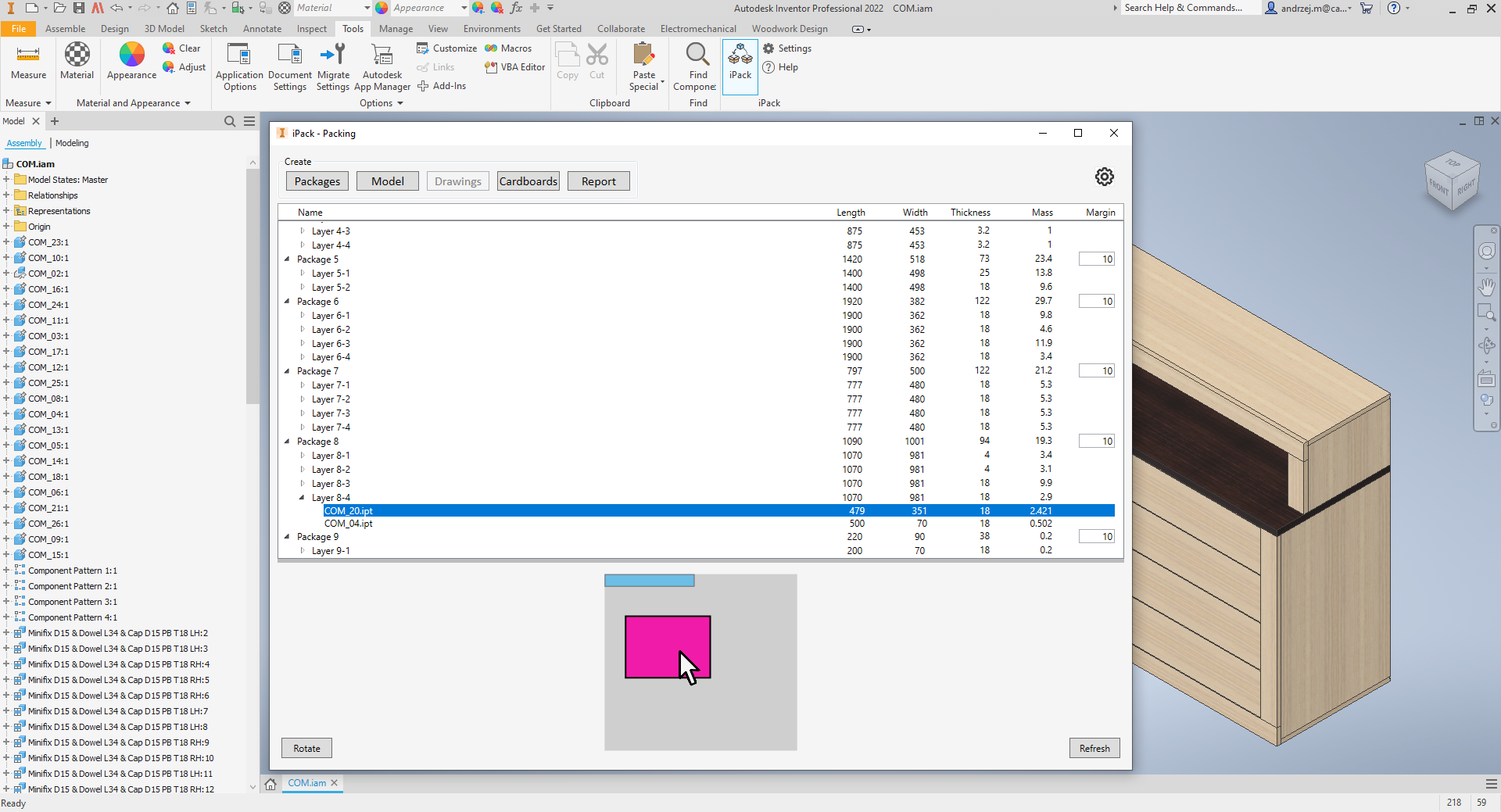
Task: Click the Report button
Action: tap(599, 181)
